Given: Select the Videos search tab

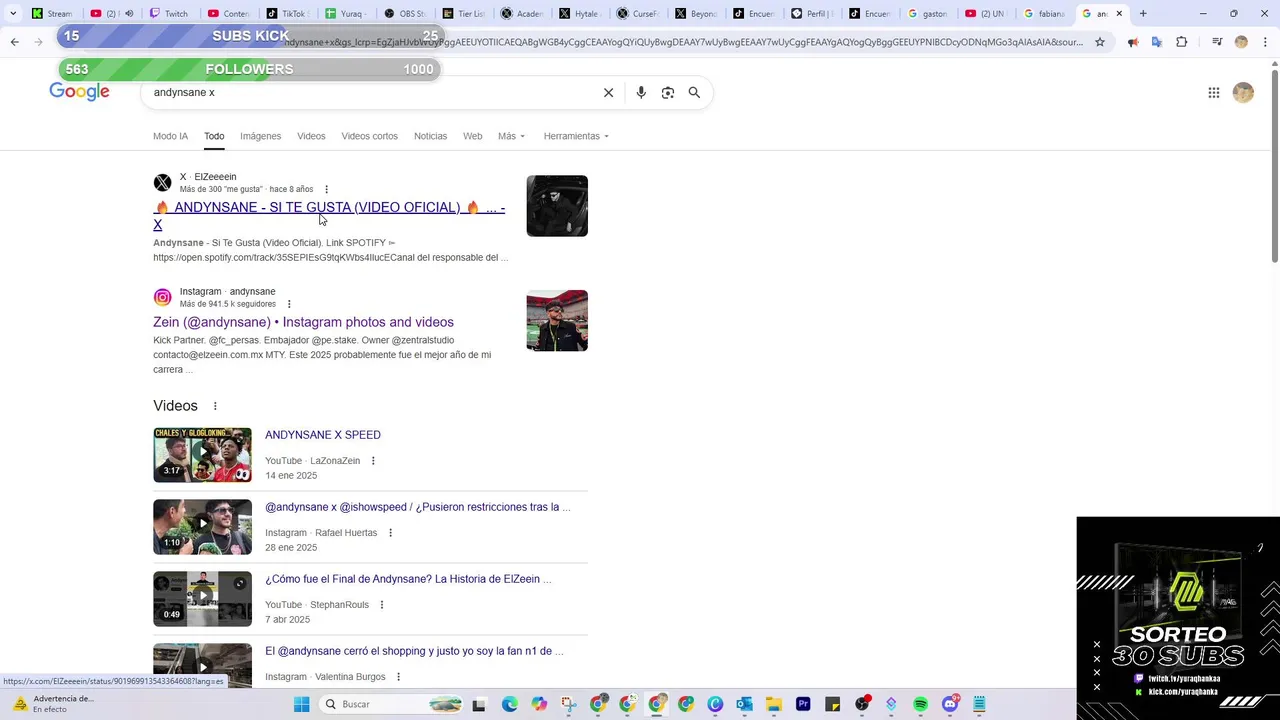Looking at the screenshot, I should (311, 136).
